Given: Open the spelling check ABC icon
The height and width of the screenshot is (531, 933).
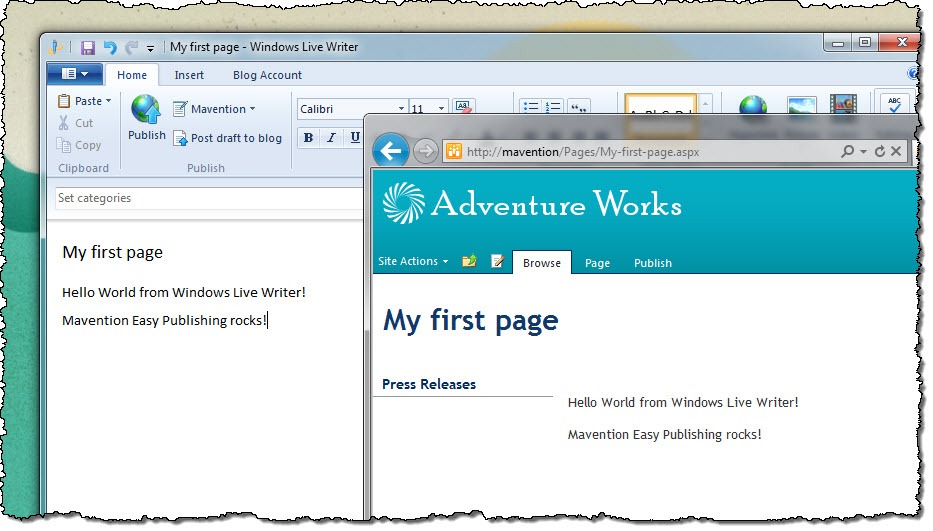Looking at the screenshot, I should click(894, 104).
